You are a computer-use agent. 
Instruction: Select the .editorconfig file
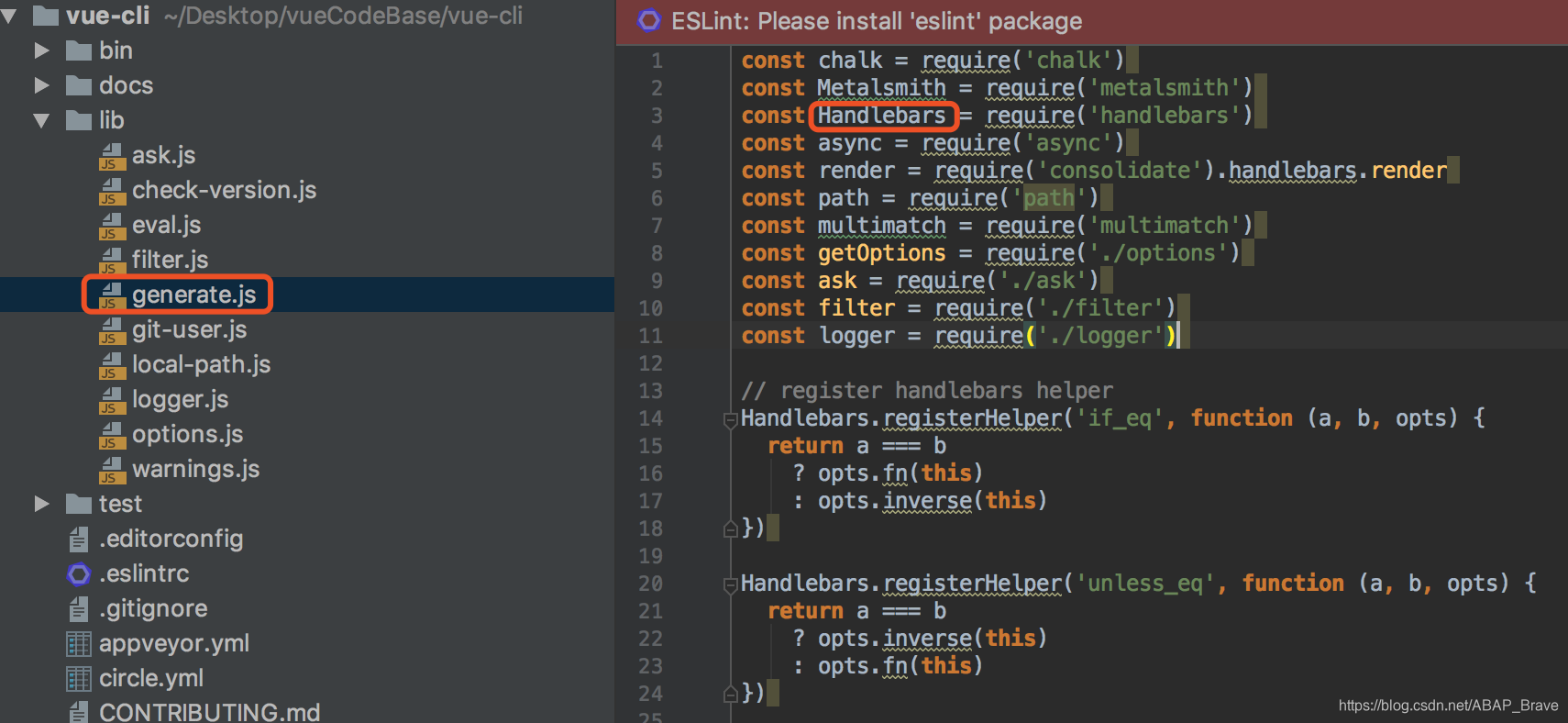tap(171, 539)
